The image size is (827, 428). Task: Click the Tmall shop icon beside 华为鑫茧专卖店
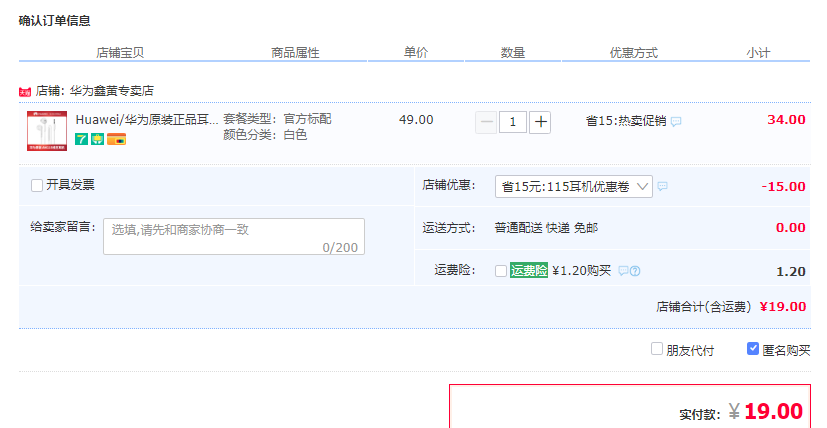tap(25, 92)
